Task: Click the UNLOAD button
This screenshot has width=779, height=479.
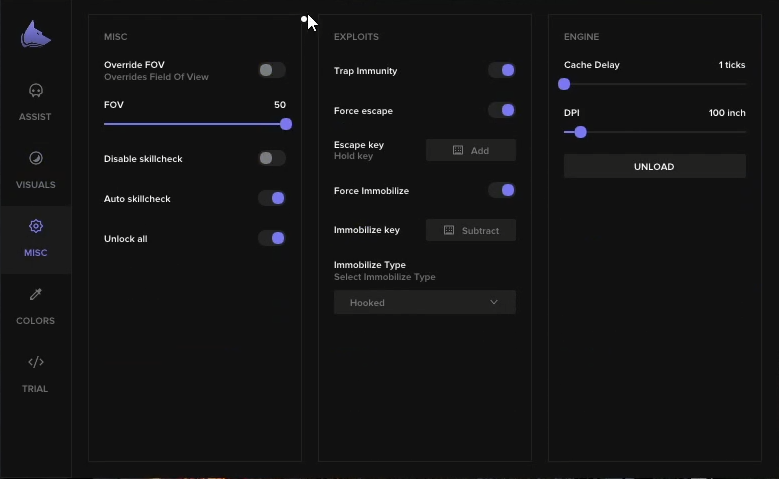Action: (x=654, y=166)
